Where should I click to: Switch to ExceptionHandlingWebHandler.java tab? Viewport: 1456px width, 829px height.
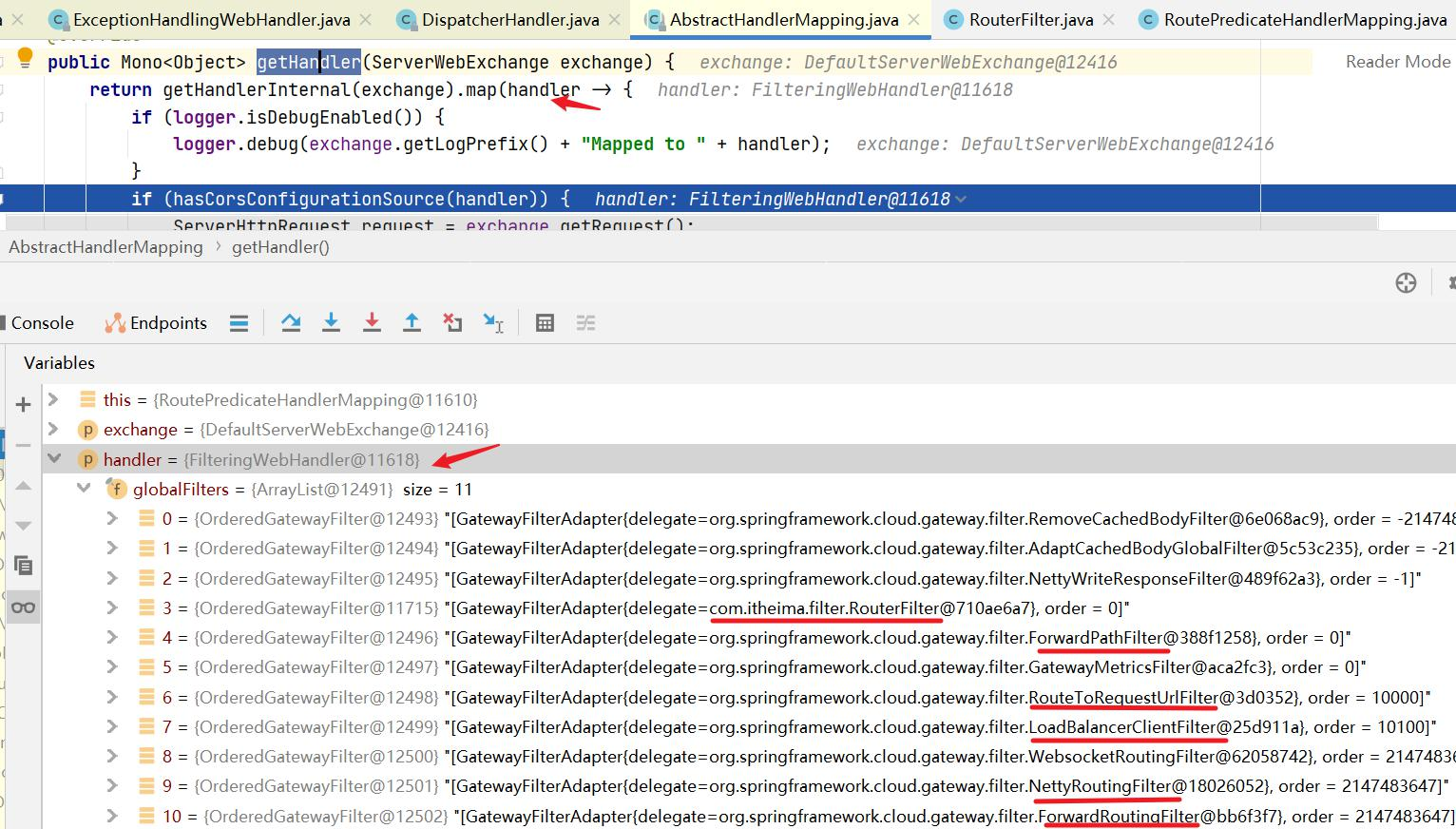211,19
